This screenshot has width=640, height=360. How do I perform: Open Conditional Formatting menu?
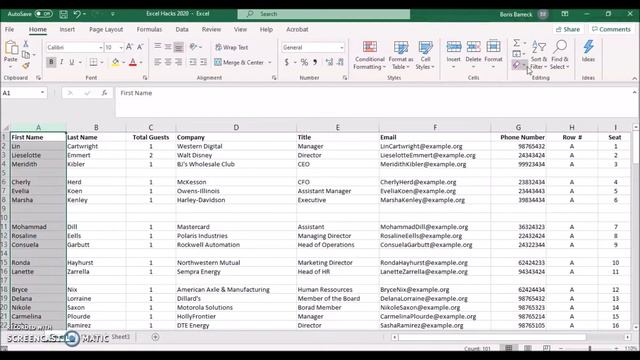pyautogui.click(x=369, y=55)
